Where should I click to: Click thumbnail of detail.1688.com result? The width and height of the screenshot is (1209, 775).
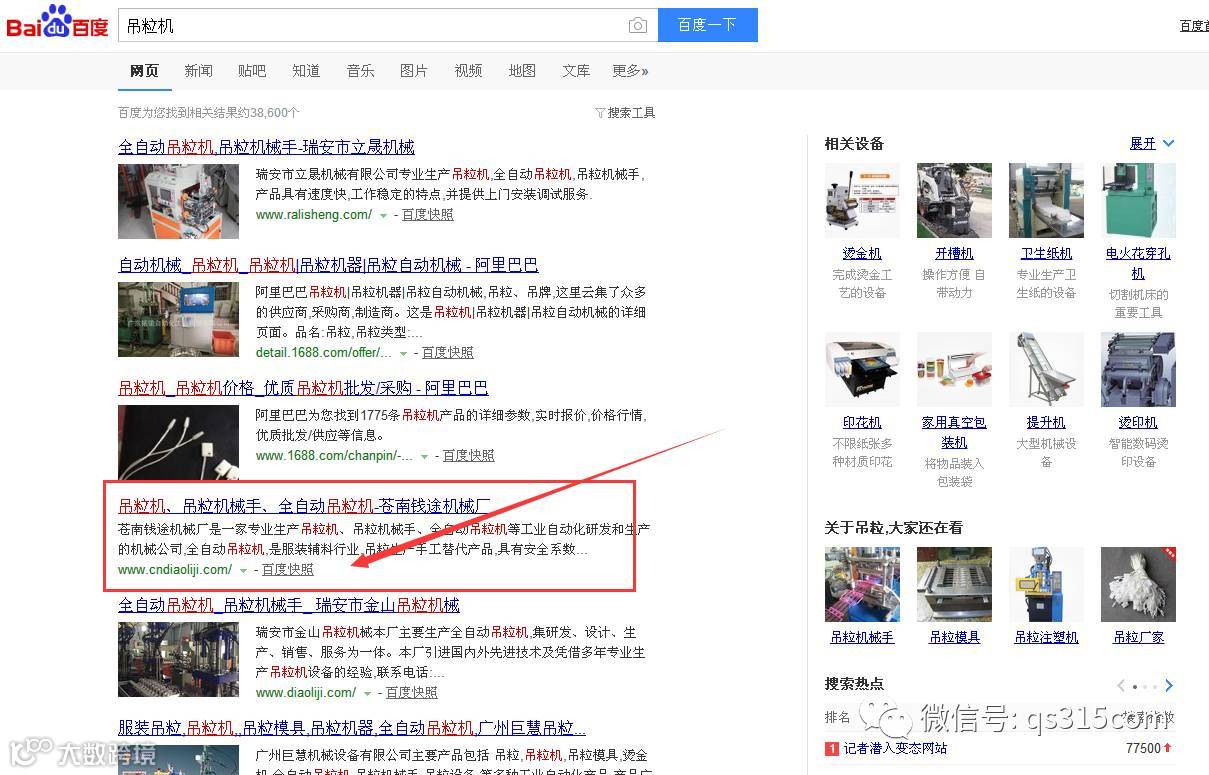point(178,319)
